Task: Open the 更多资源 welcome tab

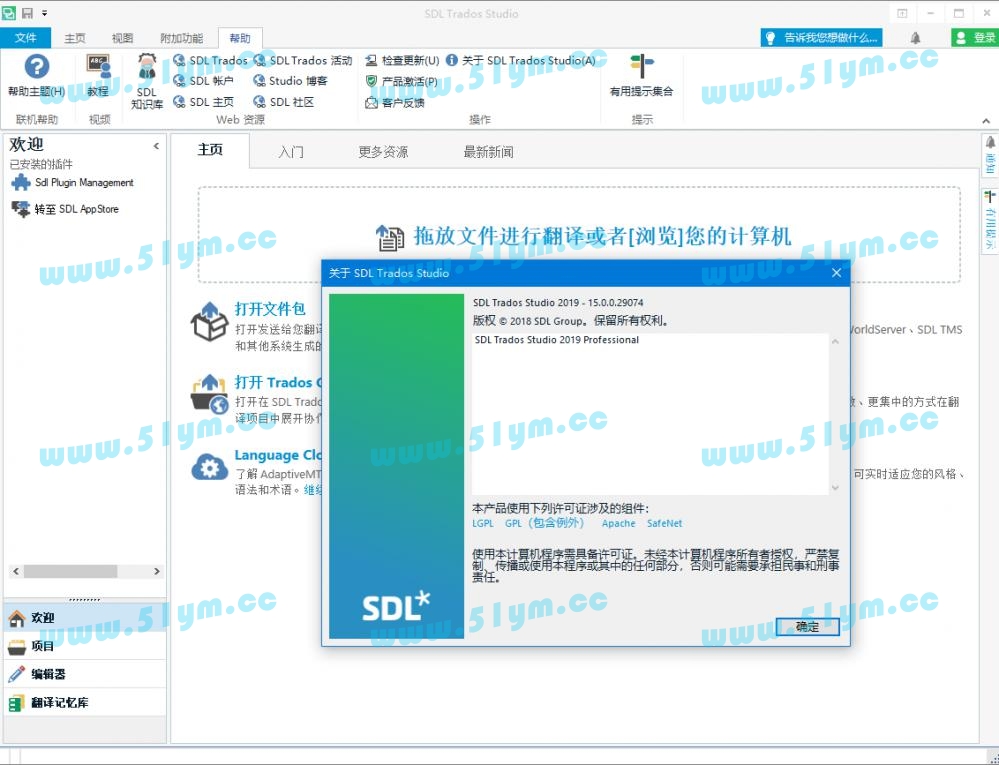Action: click(x=383, y=152)
